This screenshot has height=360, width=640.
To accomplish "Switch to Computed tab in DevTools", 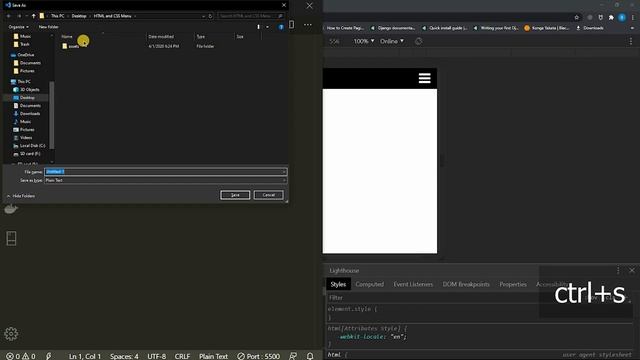I will tap(369, 284).
